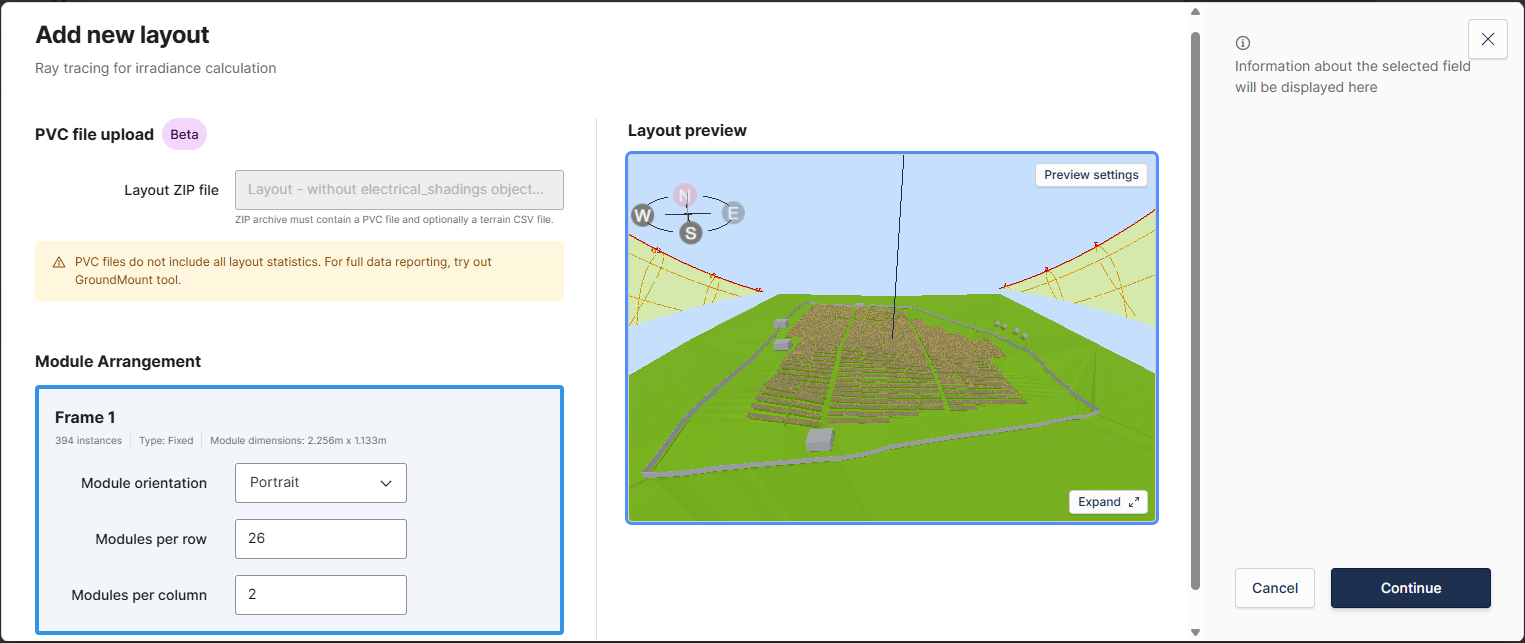
Task: Click the Layout ZIP file input
Action: pyautogui.click(x=398, y=190)
